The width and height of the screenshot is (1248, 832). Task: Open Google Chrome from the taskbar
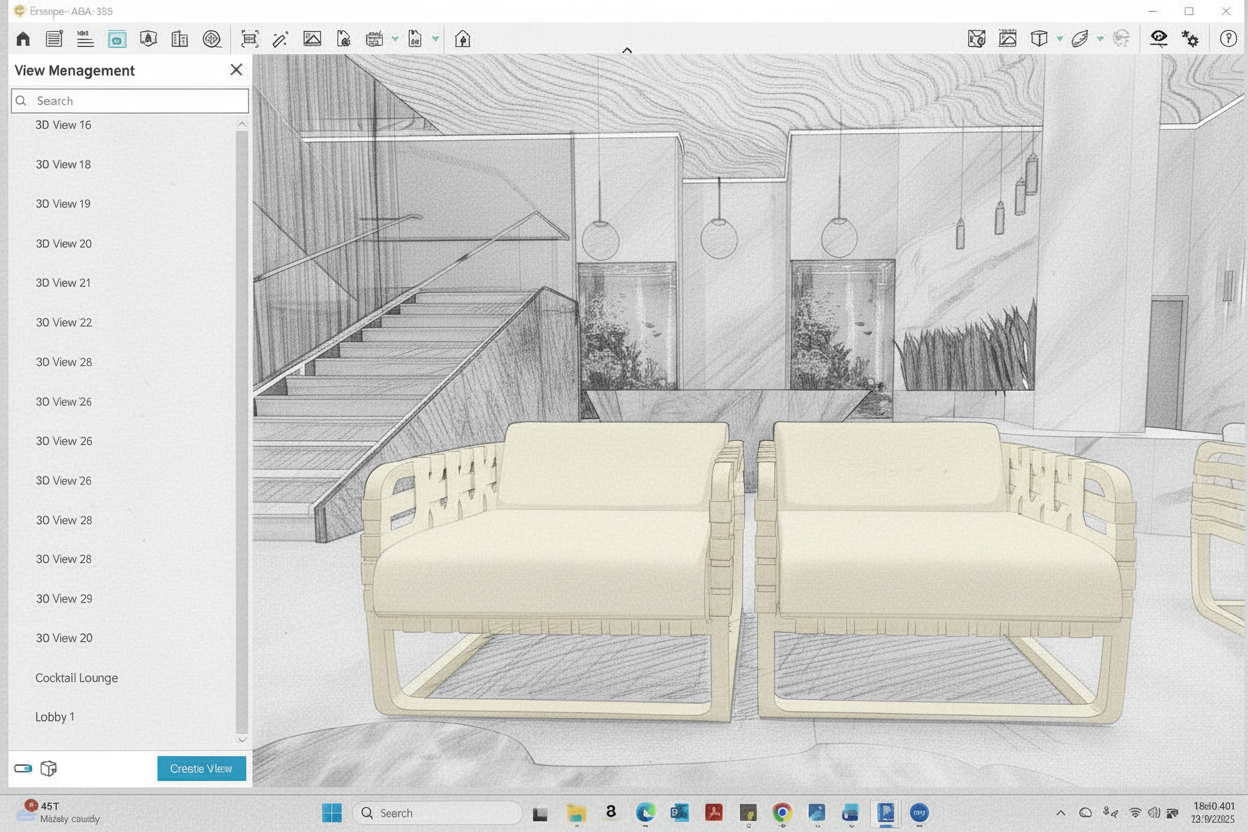[782, 813]
